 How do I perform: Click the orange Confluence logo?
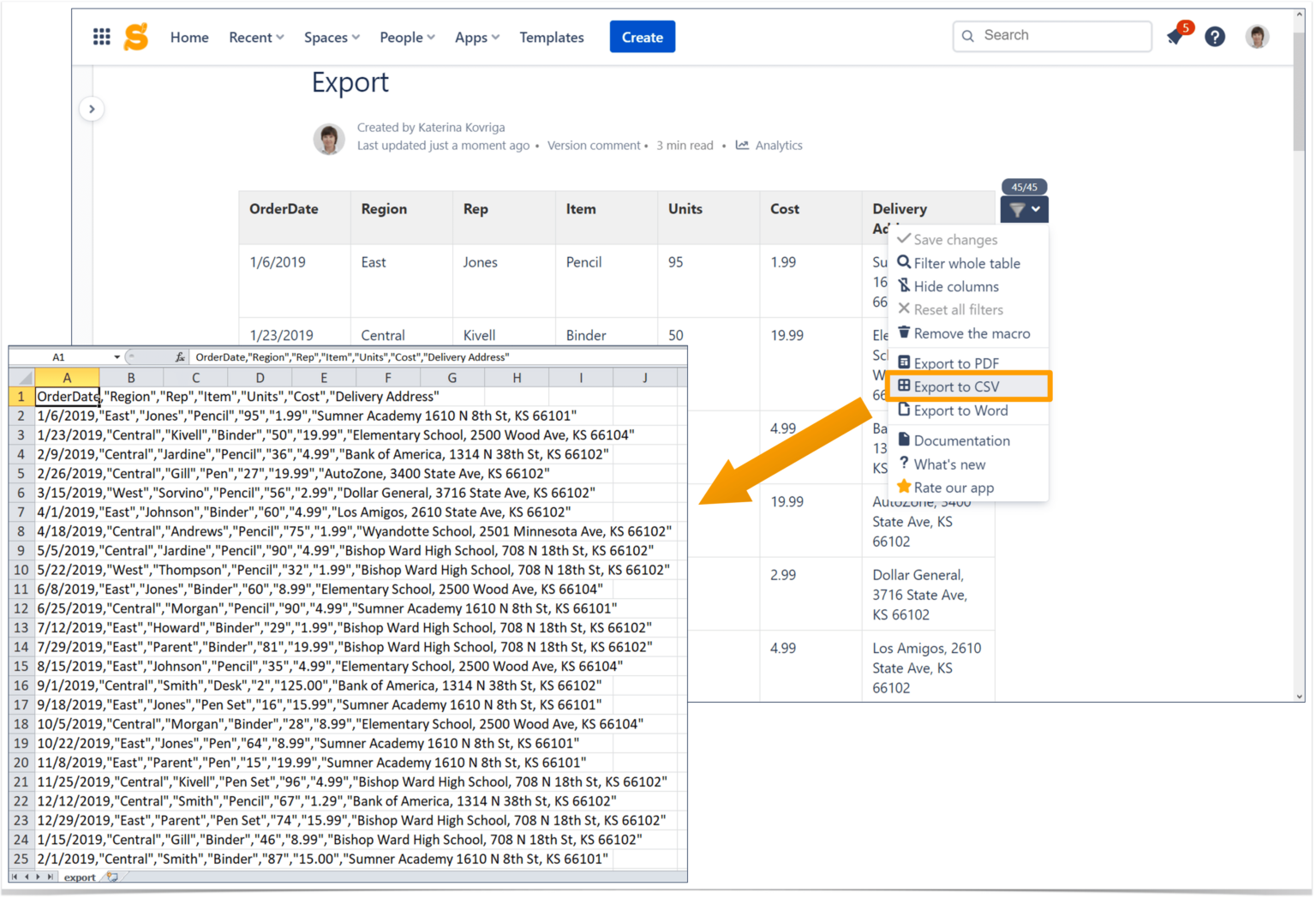135,36
